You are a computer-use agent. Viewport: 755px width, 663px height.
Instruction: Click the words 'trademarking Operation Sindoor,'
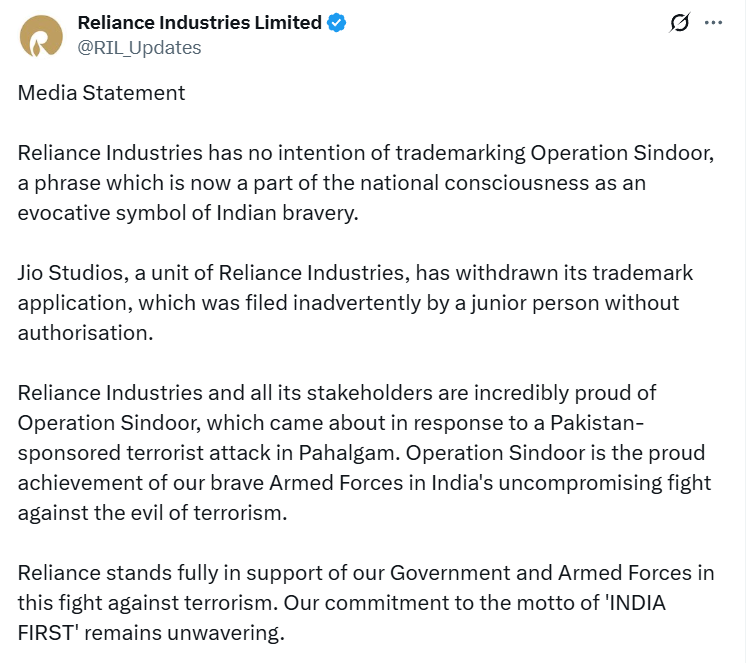[555, 153]
